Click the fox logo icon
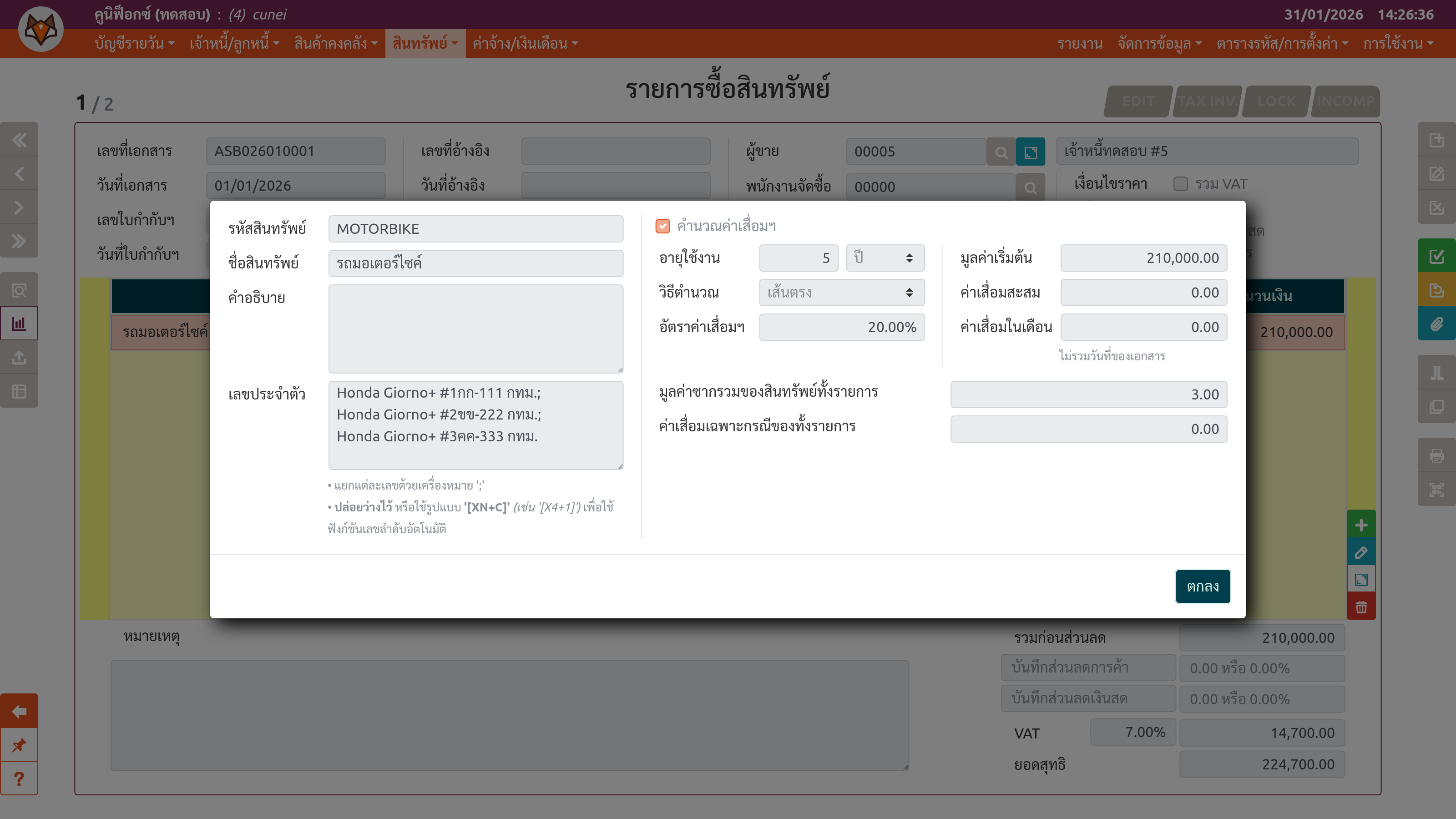The image size is (1456, 819). click(x=40, y=30)
